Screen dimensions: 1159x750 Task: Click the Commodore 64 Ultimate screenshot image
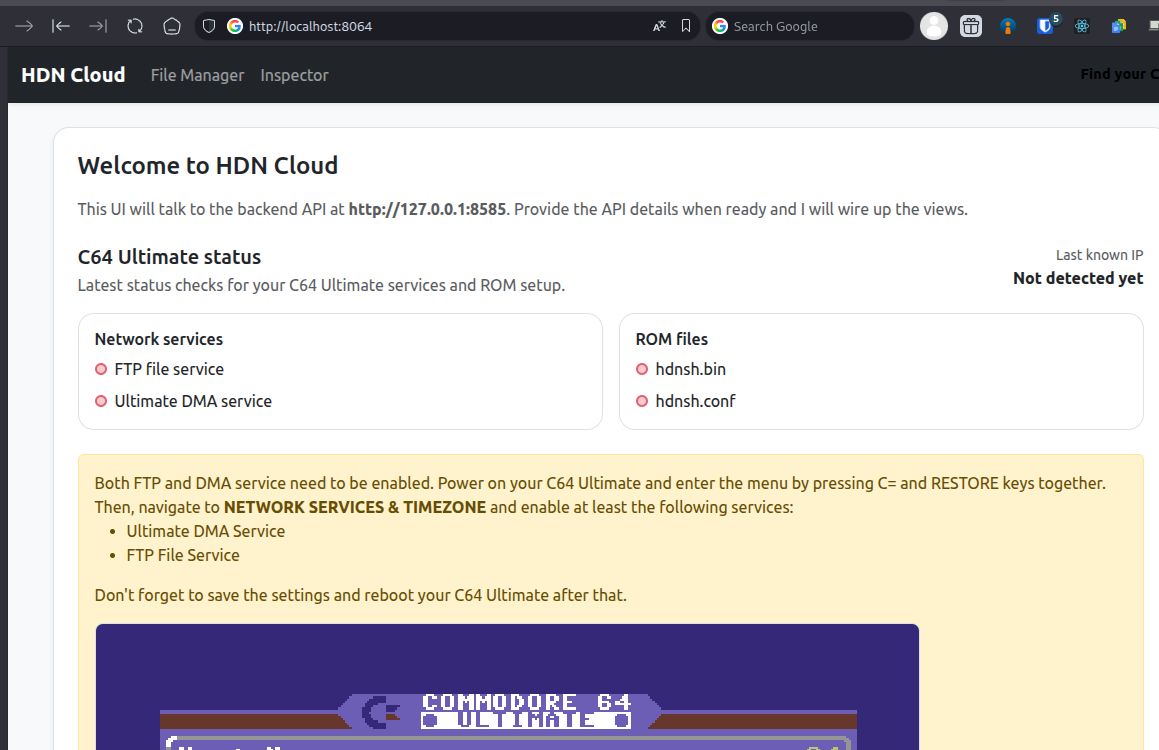506,690
